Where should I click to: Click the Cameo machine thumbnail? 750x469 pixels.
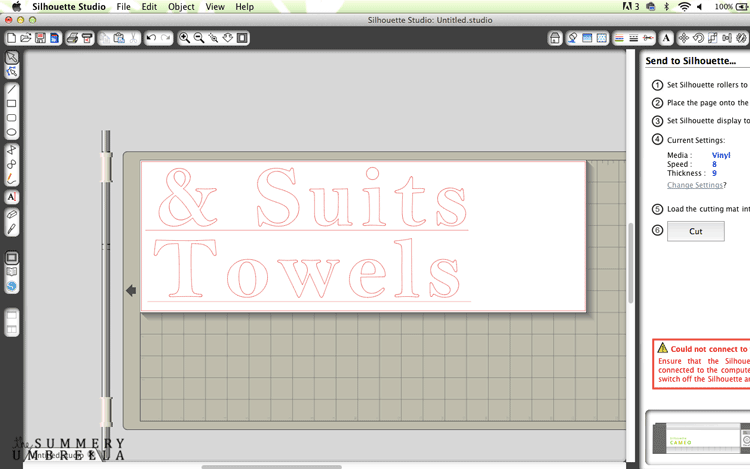(x=701, y=438)
